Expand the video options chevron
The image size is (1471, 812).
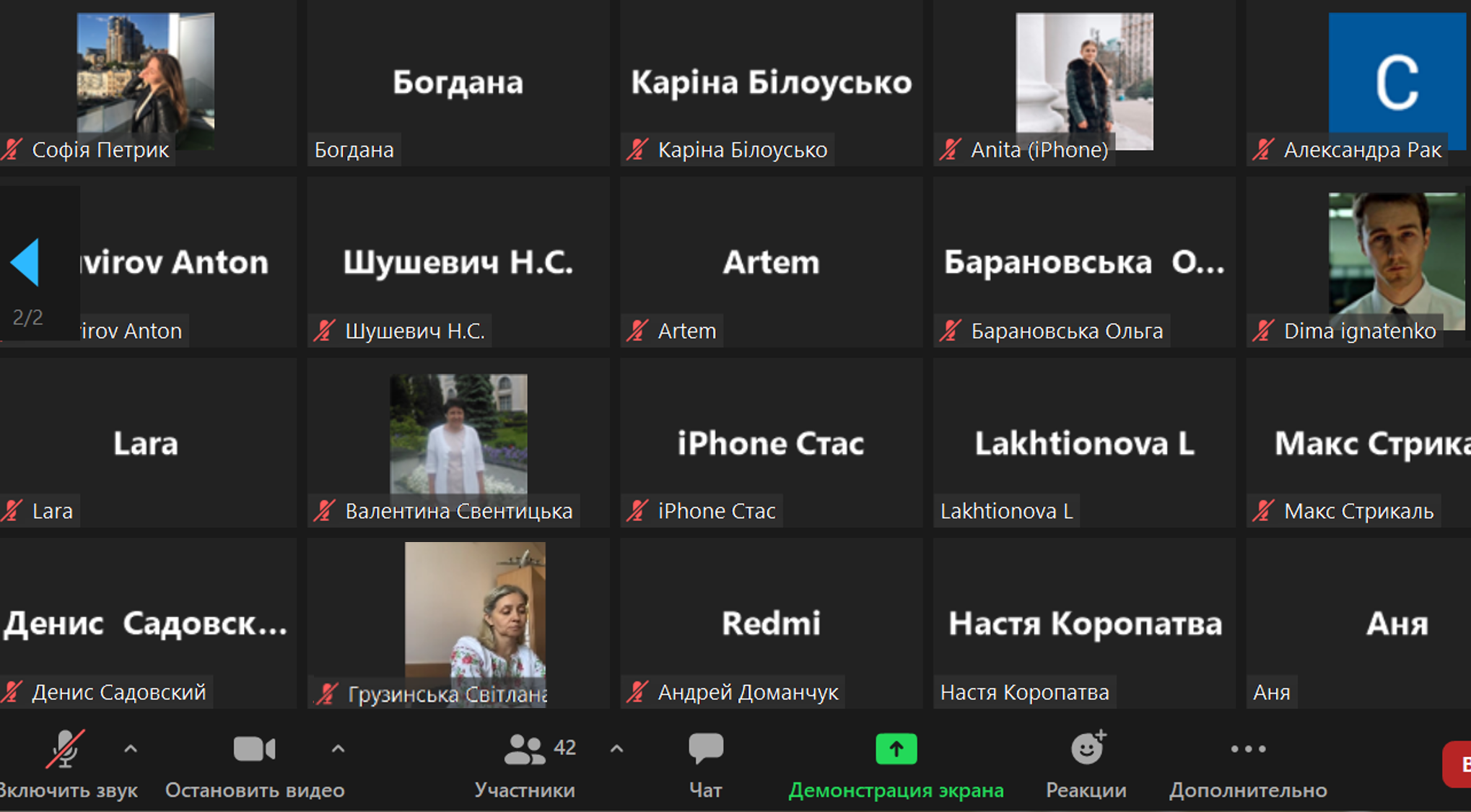click(338, 748)
